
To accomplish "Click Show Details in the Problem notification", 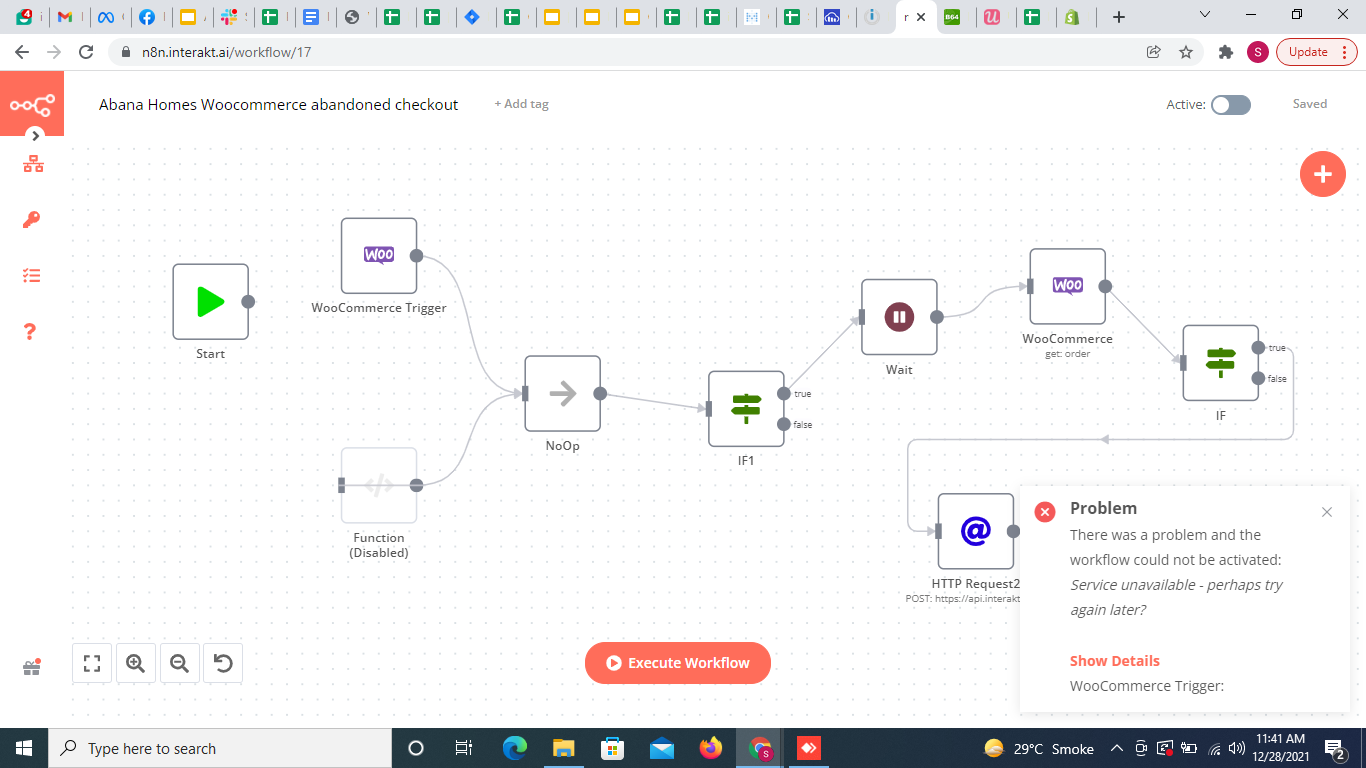I will click(x=1115, y=661).
